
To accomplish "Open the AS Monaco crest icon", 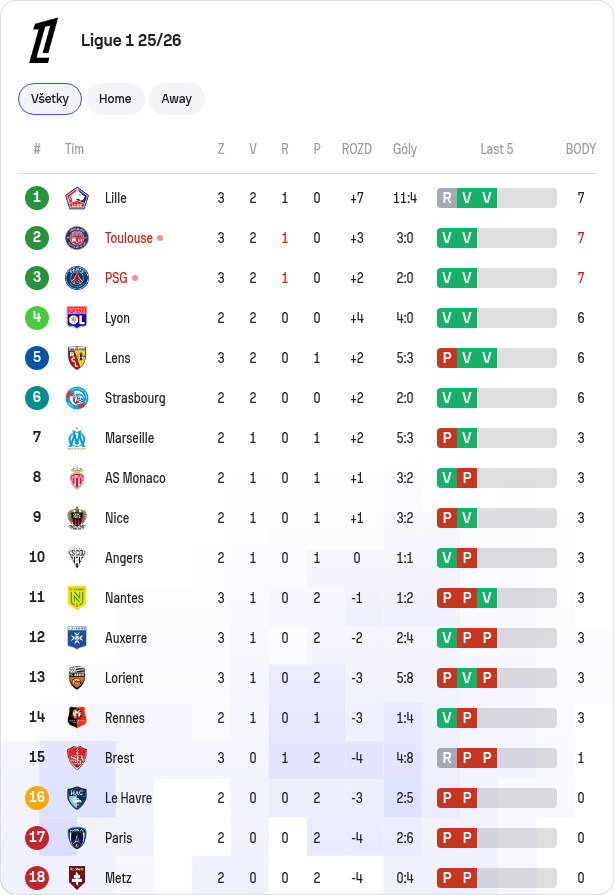I will point(76,478).
